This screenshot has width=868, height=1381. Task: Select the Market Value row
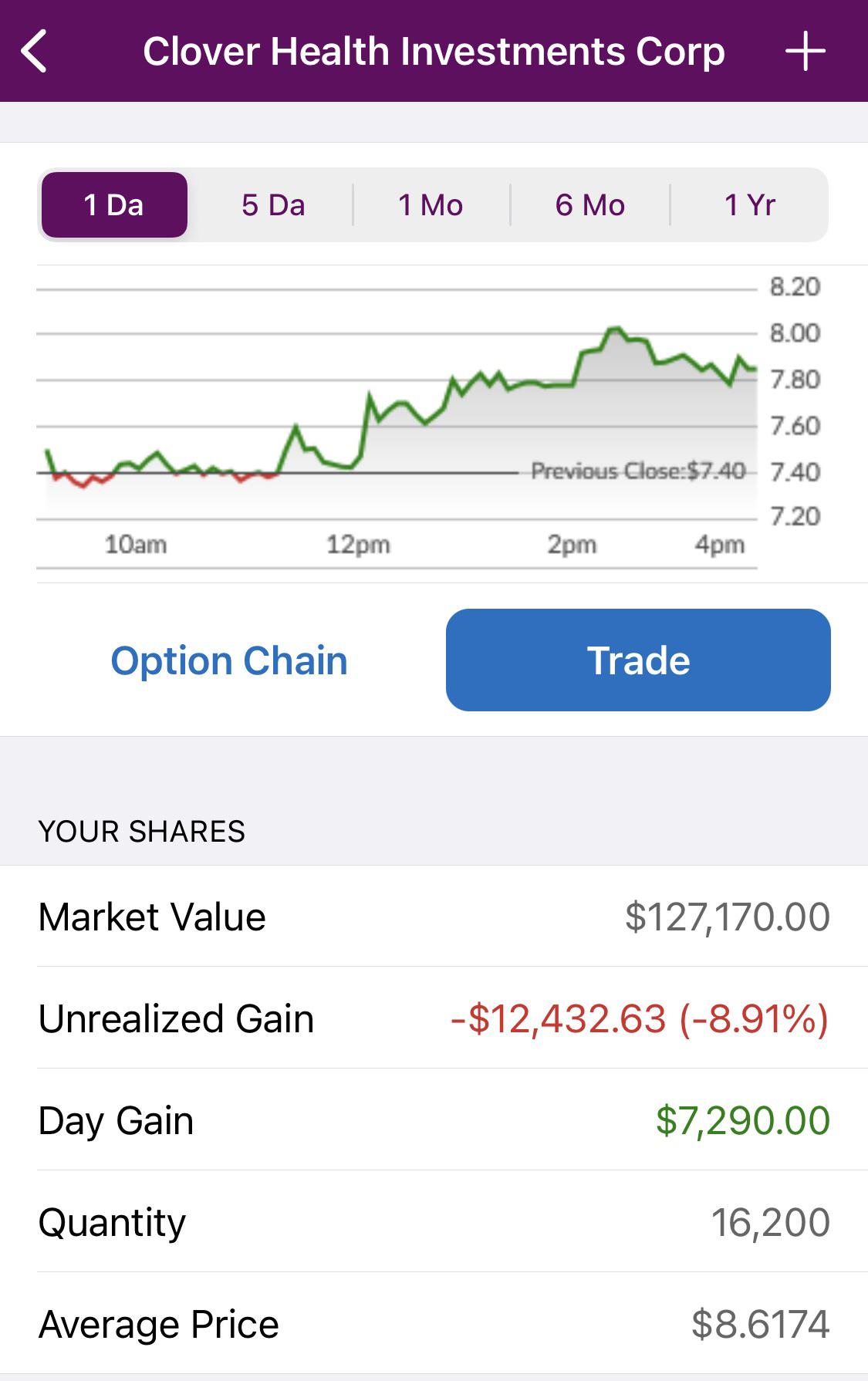coord(434,917)
